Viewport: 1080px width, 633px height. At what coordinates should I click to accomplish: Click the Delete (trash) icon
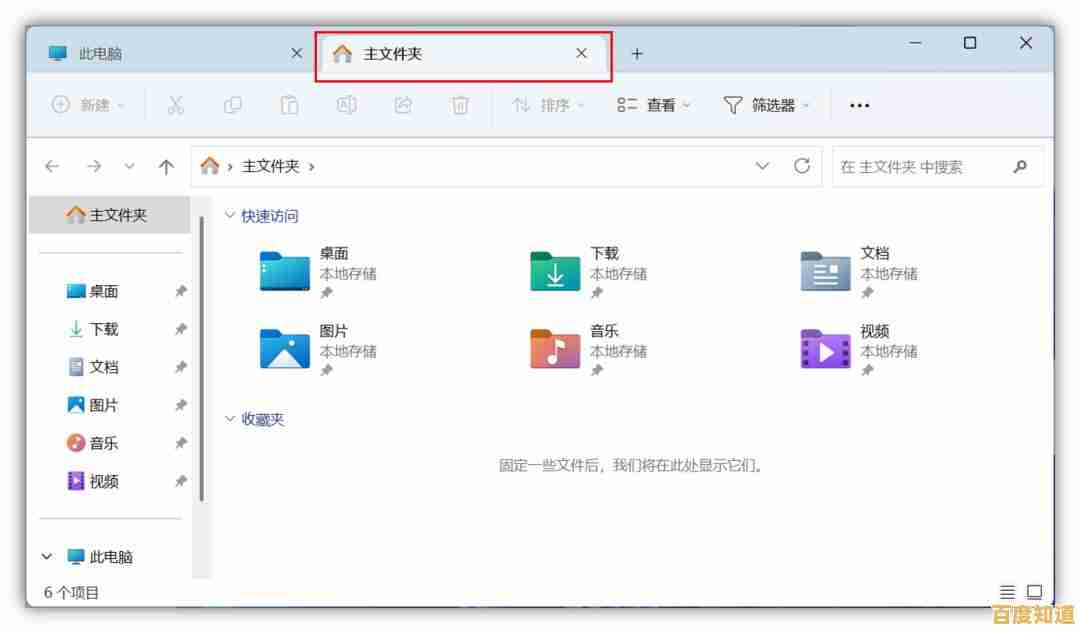[x=460, y=104]
